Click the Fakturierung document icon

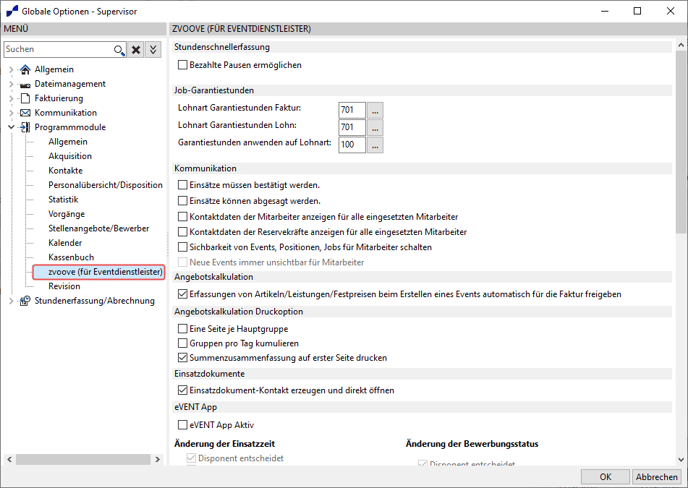point(25,98)
